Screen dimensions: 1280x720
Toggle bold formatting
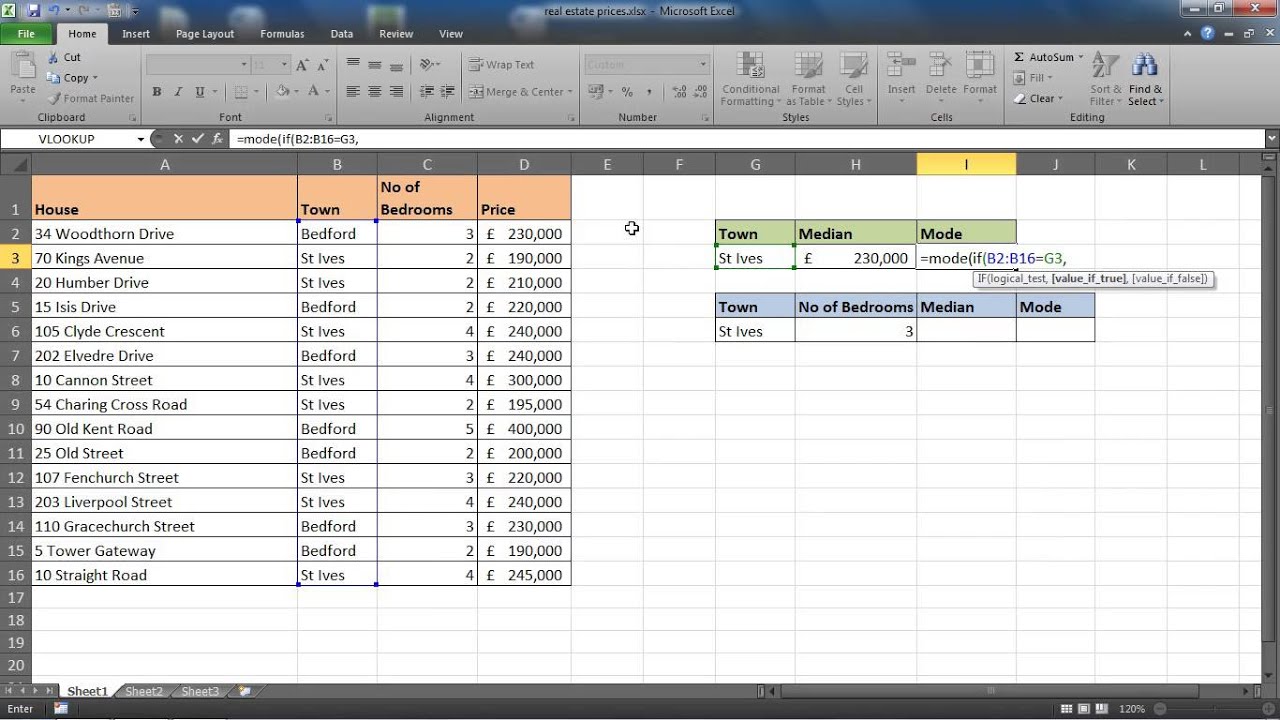[156, 91]
